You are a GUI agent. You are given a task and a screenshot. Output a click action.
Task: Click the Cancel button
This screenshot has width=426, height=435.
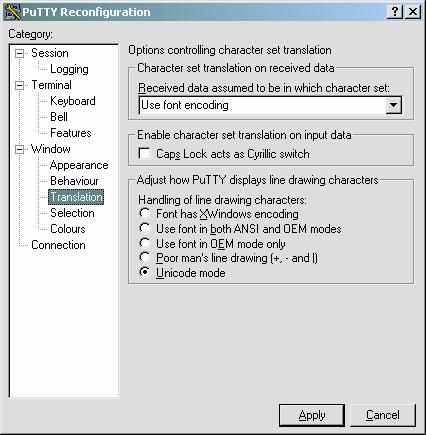pyautogui.click(x=383, y=415)
